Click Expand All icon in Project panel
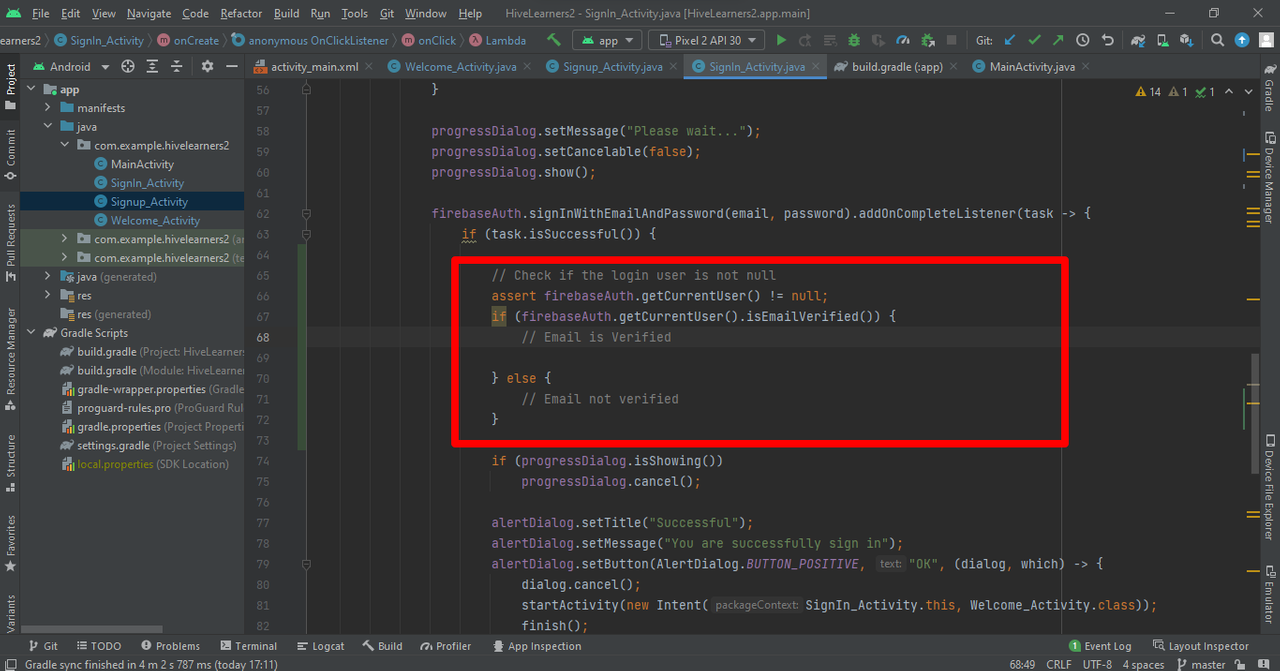 [x=153, y=66]
